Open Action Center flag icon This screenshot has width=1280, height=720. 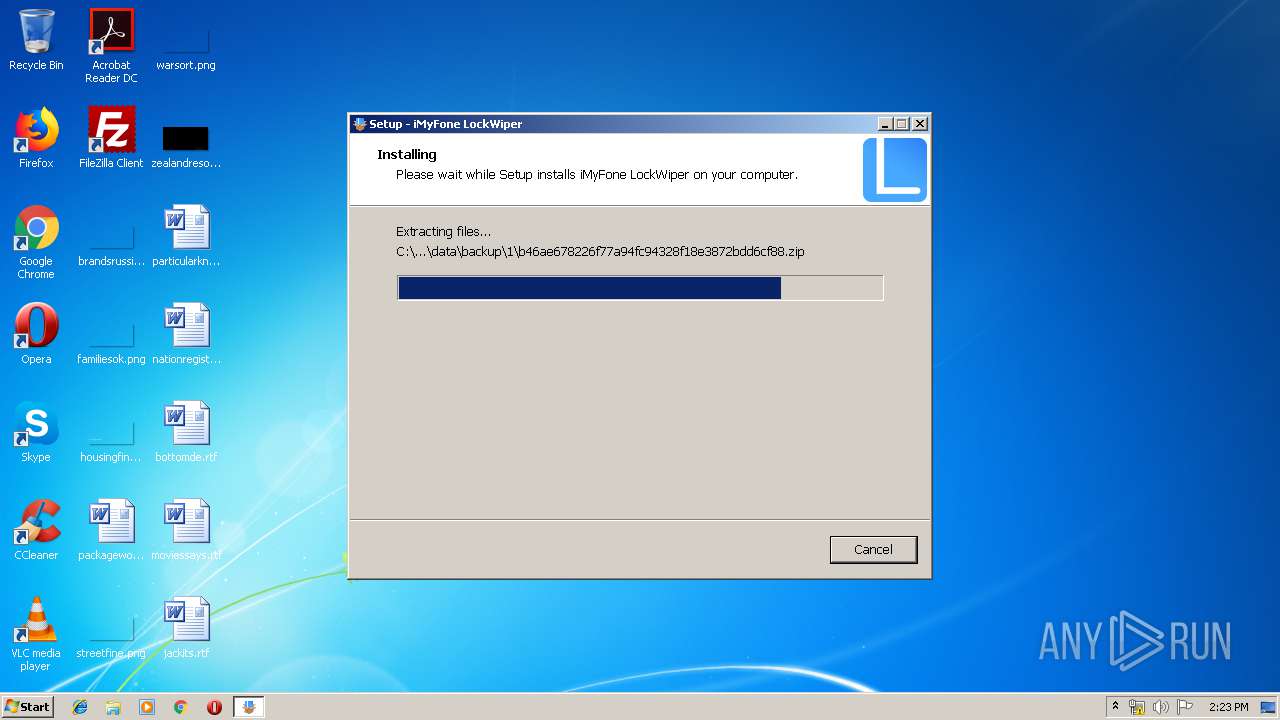coord(1185,707)
